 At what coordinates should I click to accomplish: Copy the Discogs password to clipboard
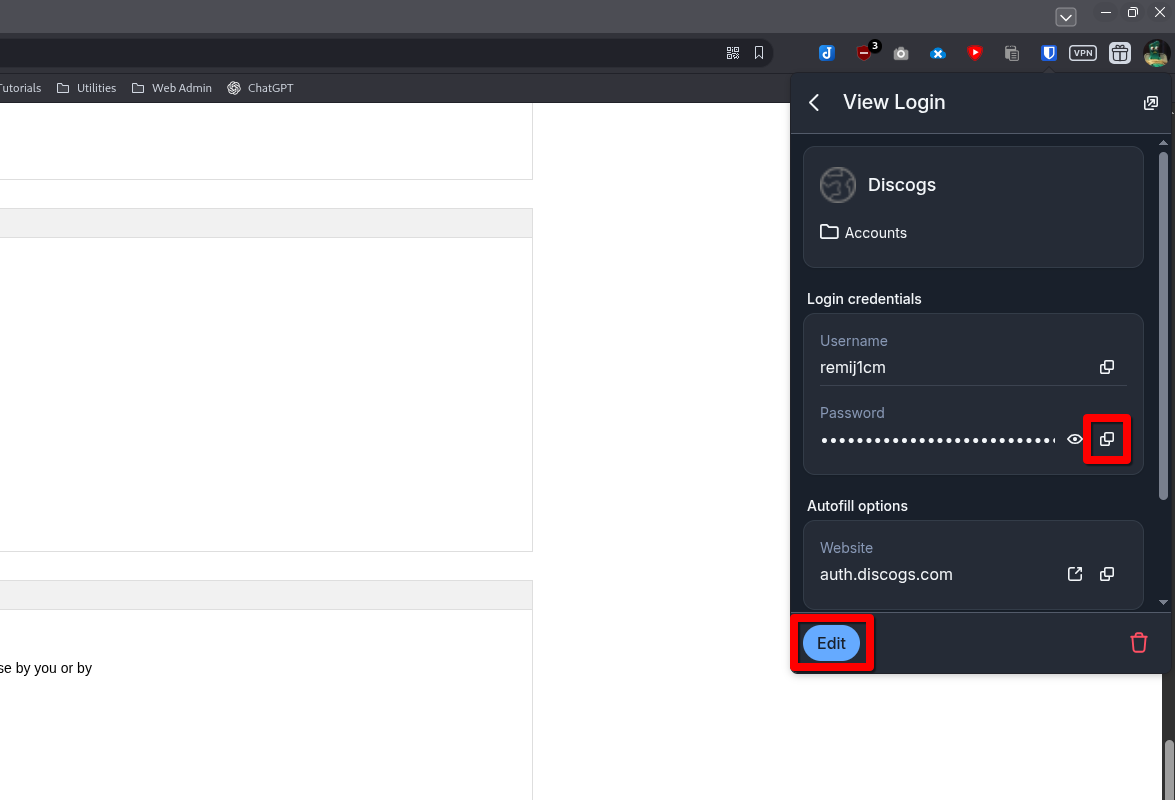coord(1107,439)
